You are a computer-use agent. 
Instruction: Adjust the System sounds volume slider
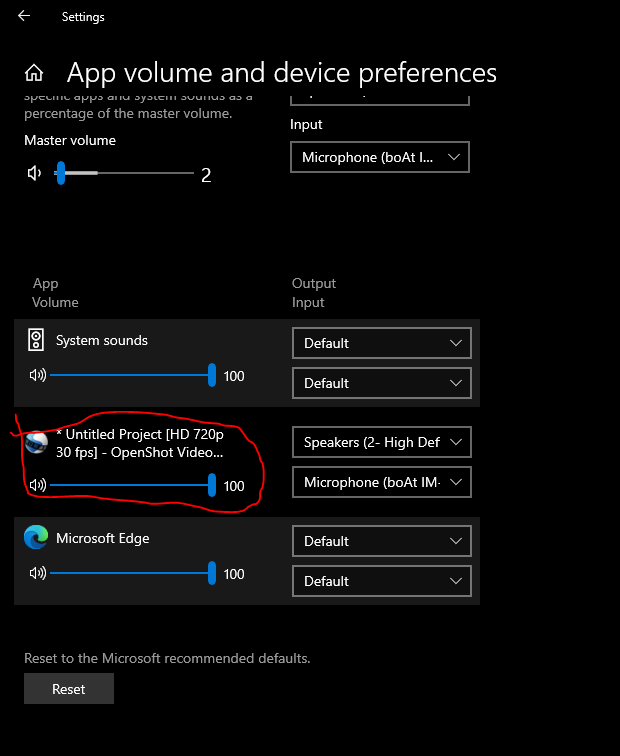[x=133, y=375]
